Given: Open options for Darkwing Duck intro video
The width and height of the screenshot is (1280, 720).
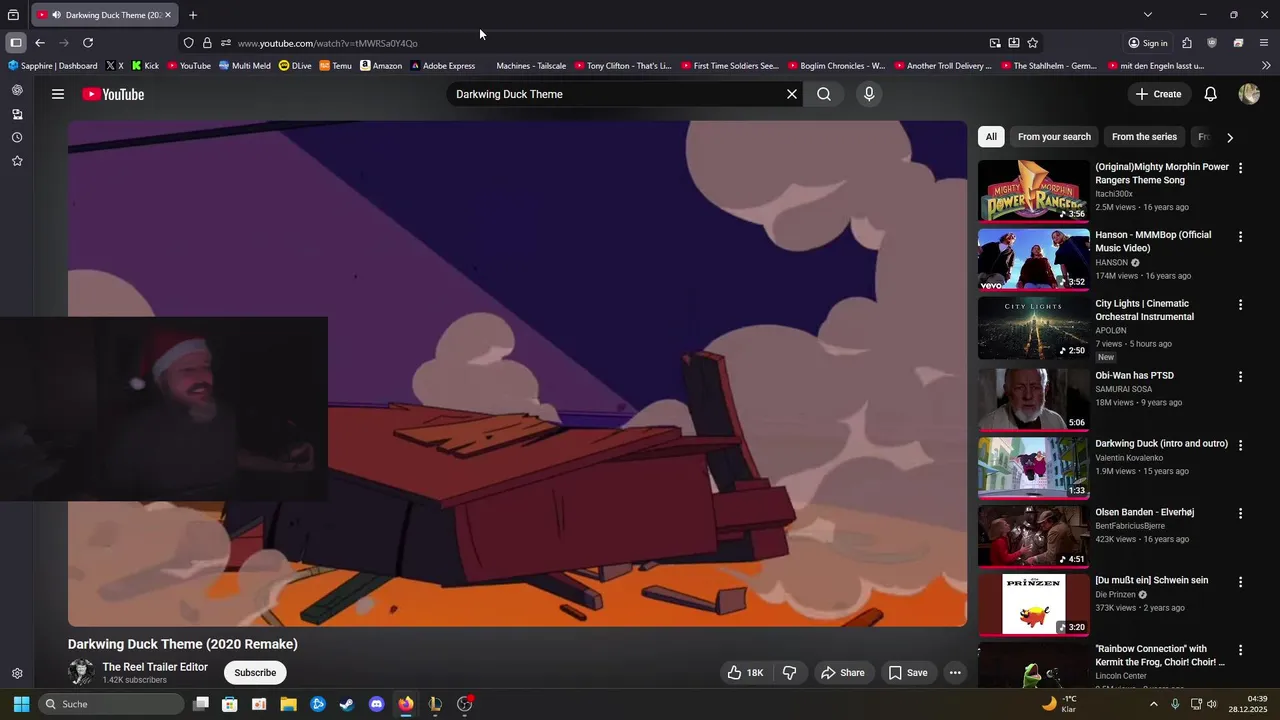Looking at the screenshot, I should pyautogui.click(x=1240, y=445).
